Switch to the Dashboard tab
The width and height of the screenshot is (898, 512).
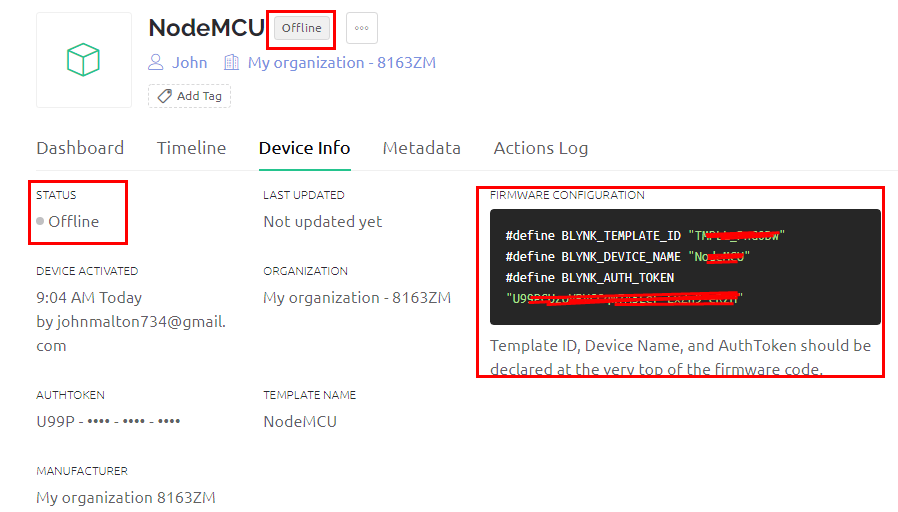pos(80,148)
